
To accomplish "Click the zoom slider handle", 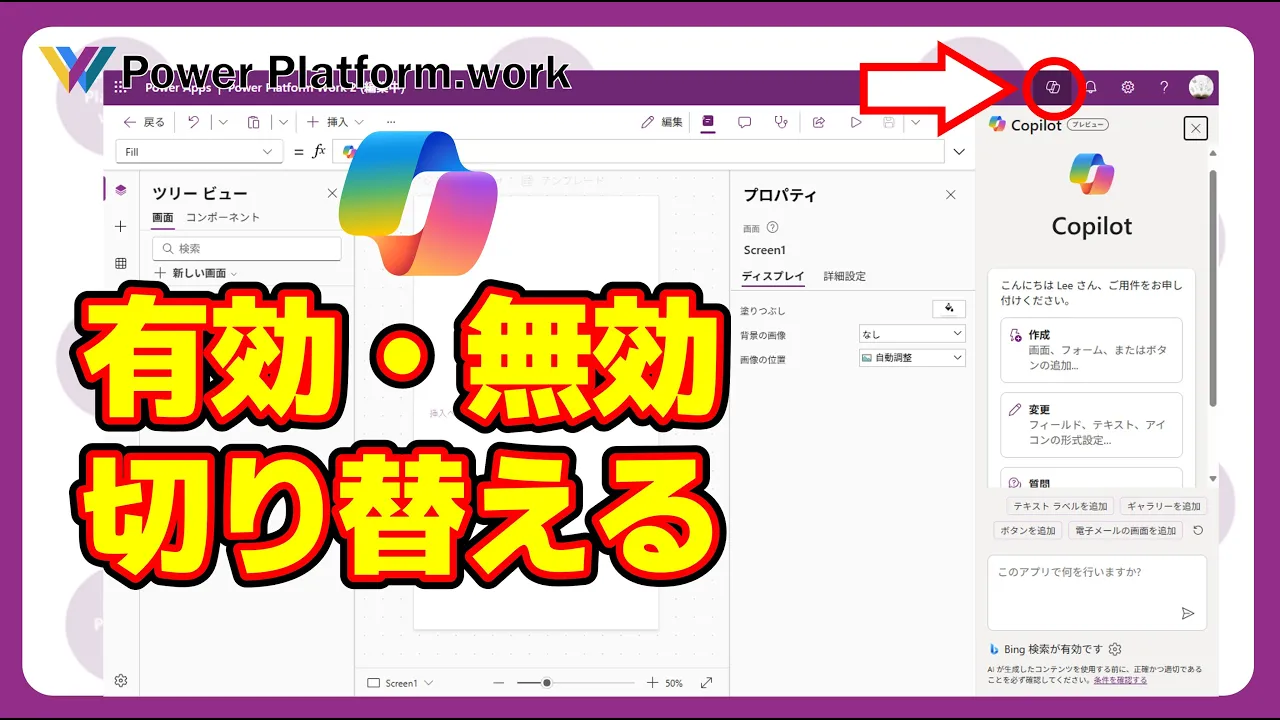I will coord(546,683).
